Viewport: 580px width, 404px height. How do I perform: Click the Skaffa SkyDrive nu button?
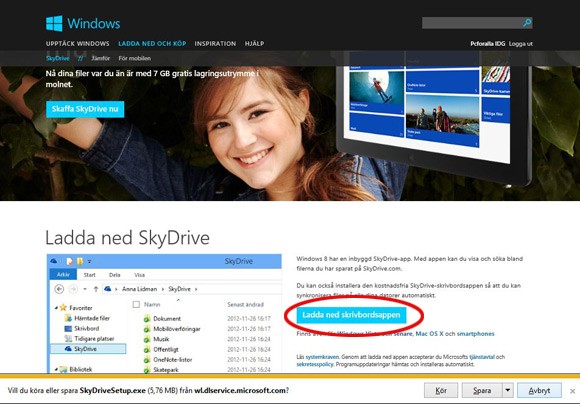[x=85, y=109]
